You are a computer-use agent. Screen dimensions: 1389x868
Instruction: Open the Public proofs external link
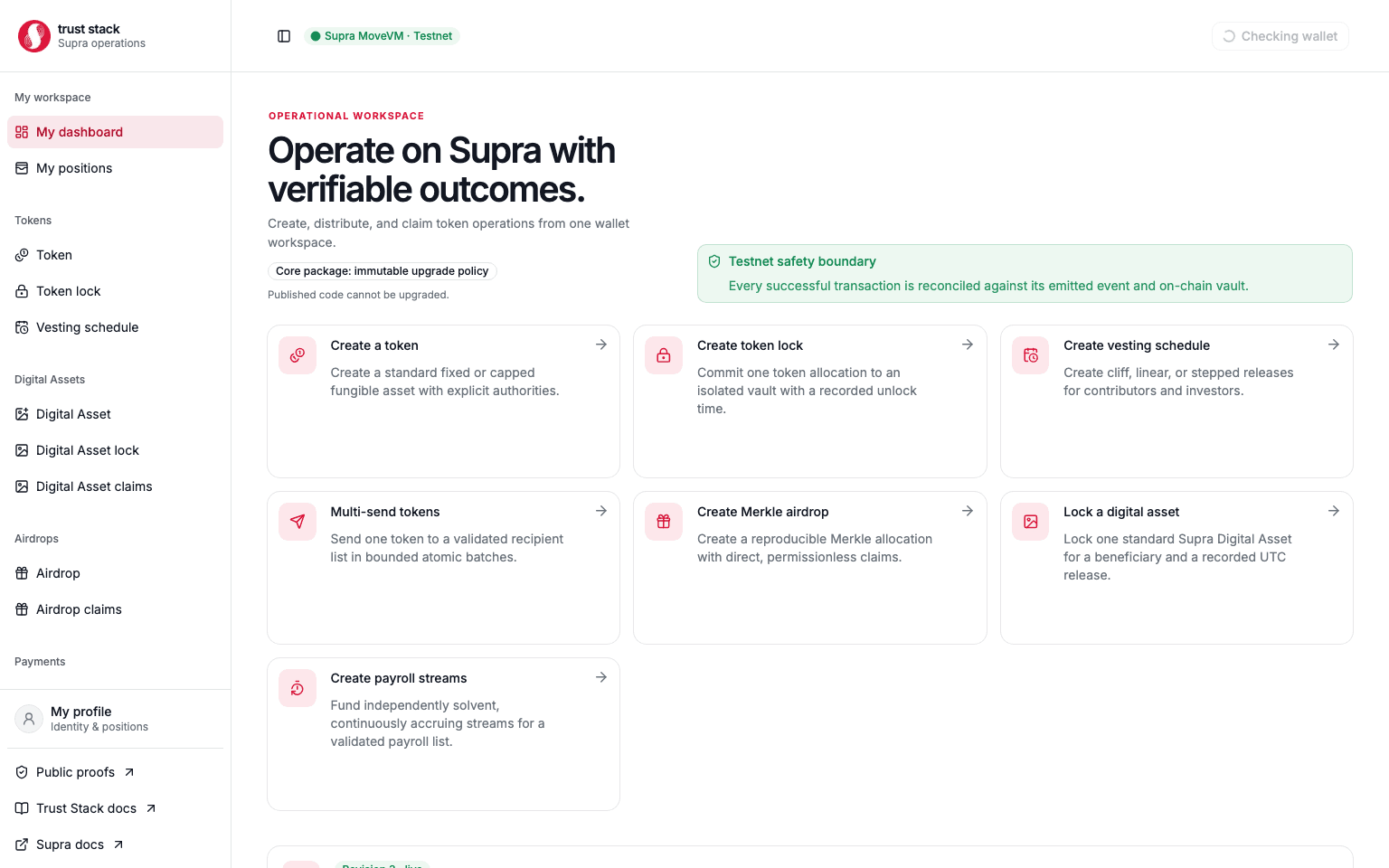[116, 772]
